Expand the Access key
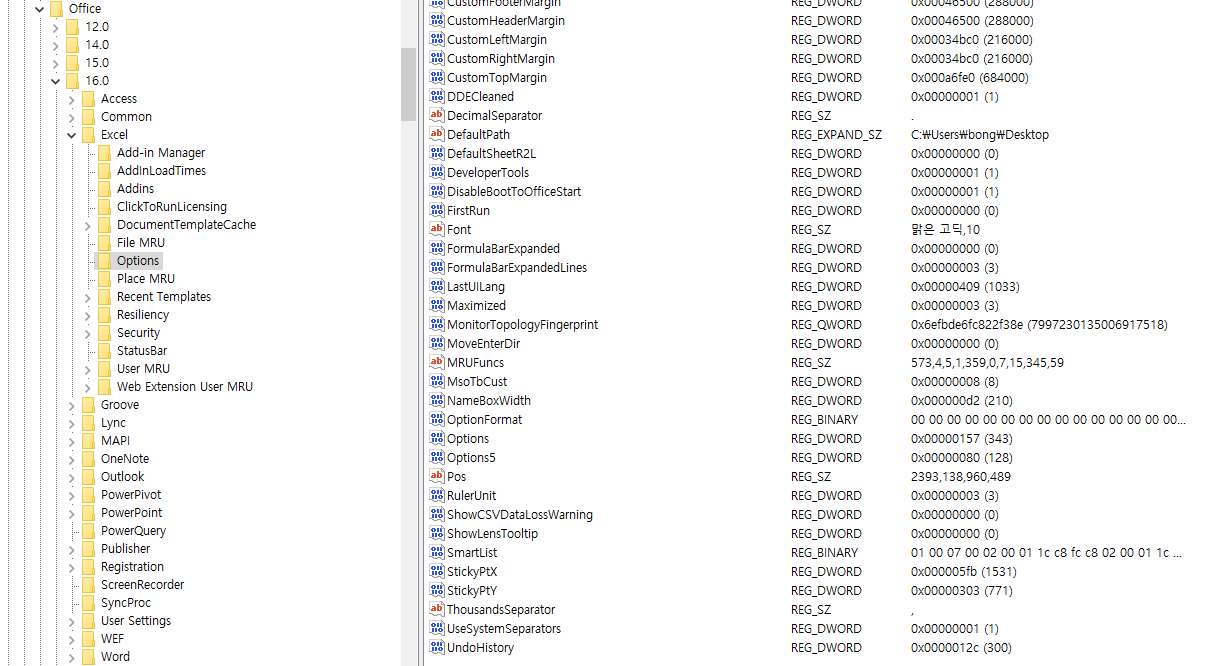 (71, 99)
